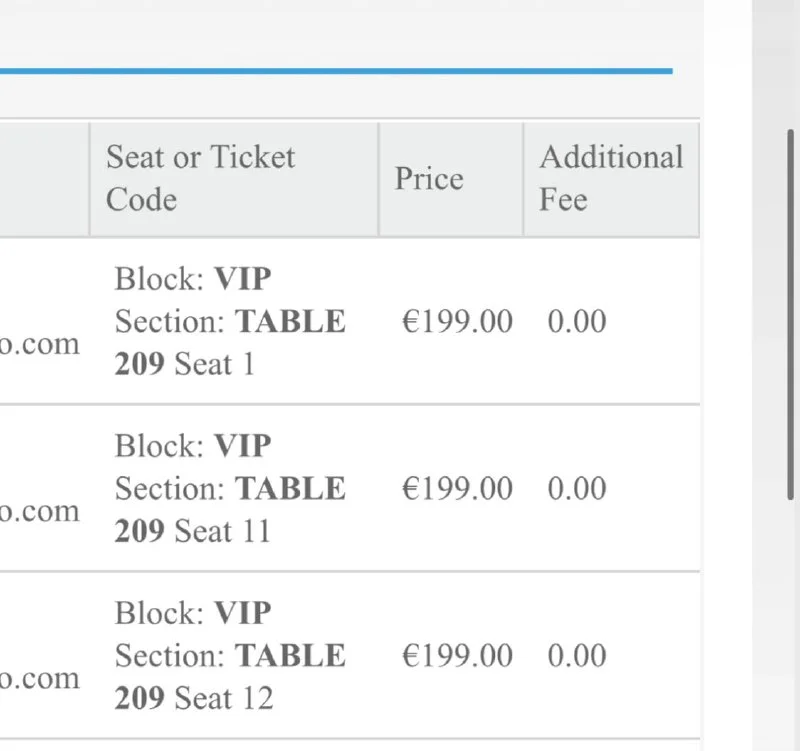Click the Additional Fee column header

tap(611, 178)
